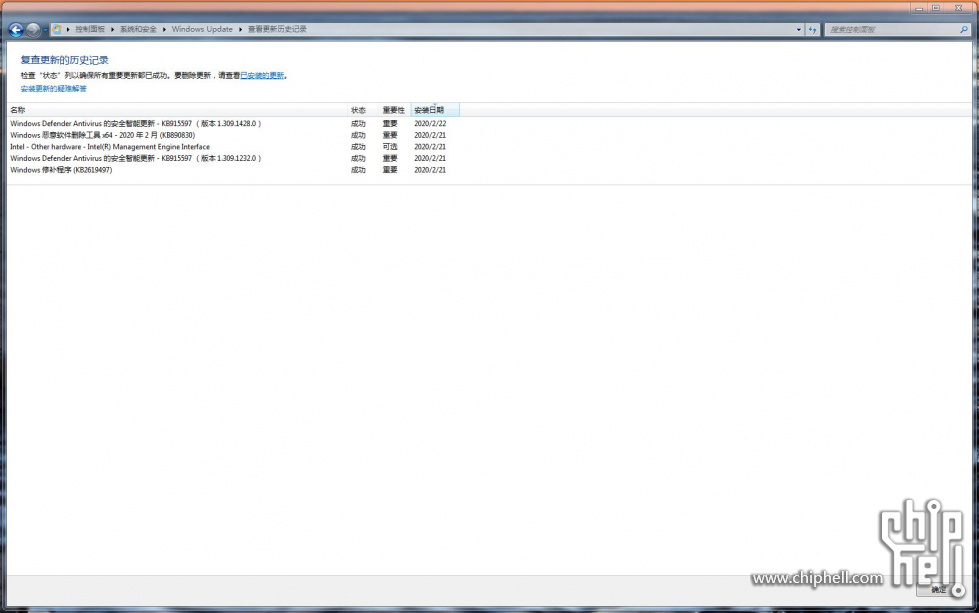Click the 2020/2/22 install date cell
979x613 pixels.
click(430, 124)
